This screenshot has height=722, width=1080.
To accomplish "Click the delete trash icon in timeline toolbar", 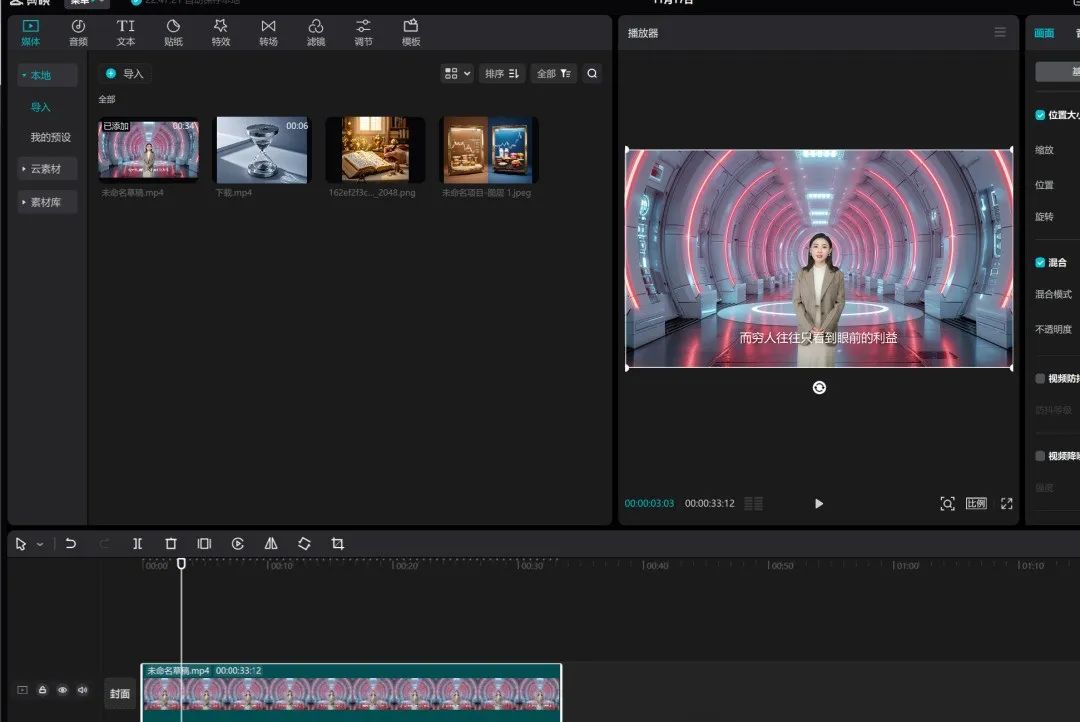I will click(x=171, y=544).
